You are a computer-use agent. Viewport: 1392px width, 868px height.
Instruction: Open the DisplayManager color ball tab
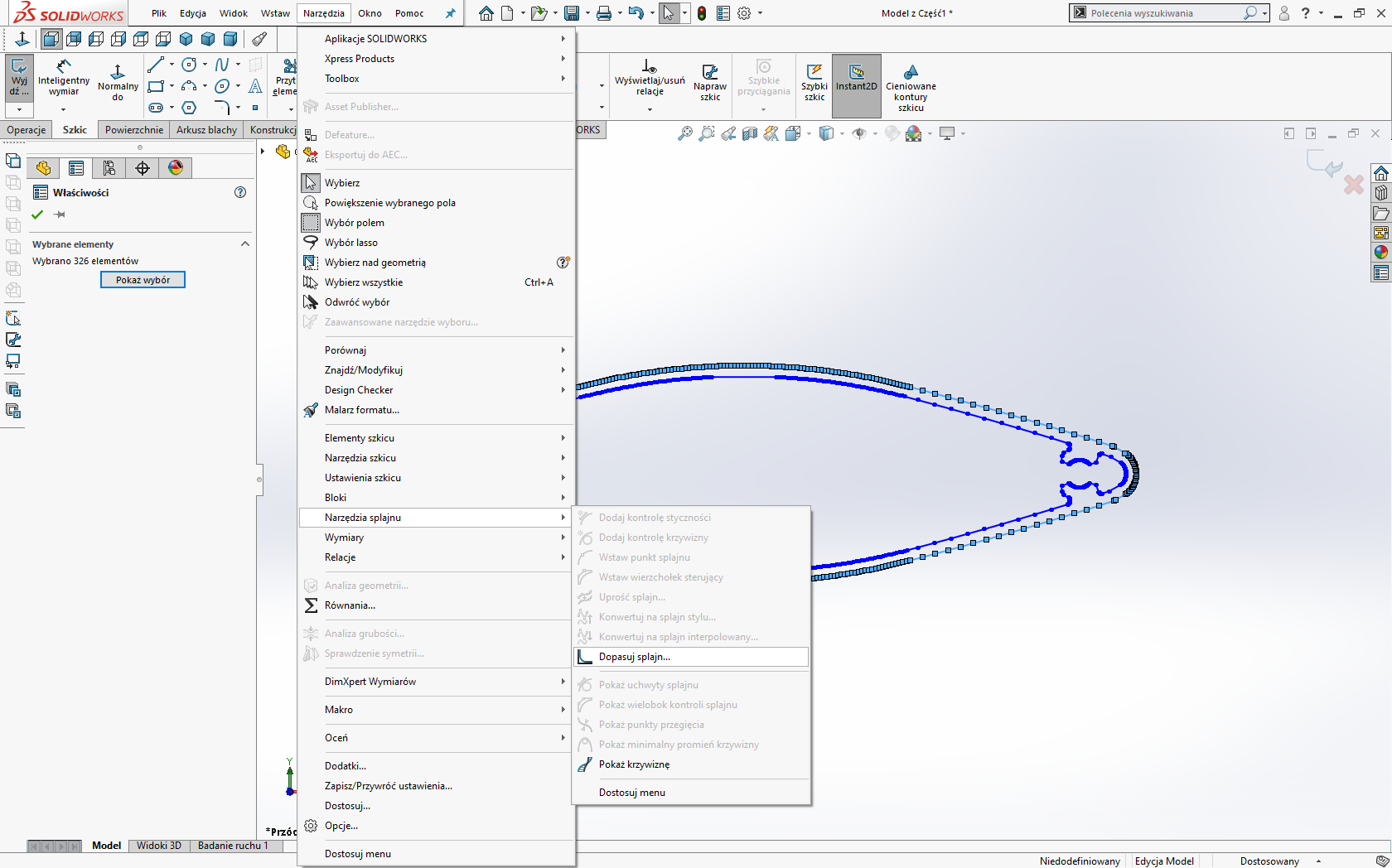[176, 168]
